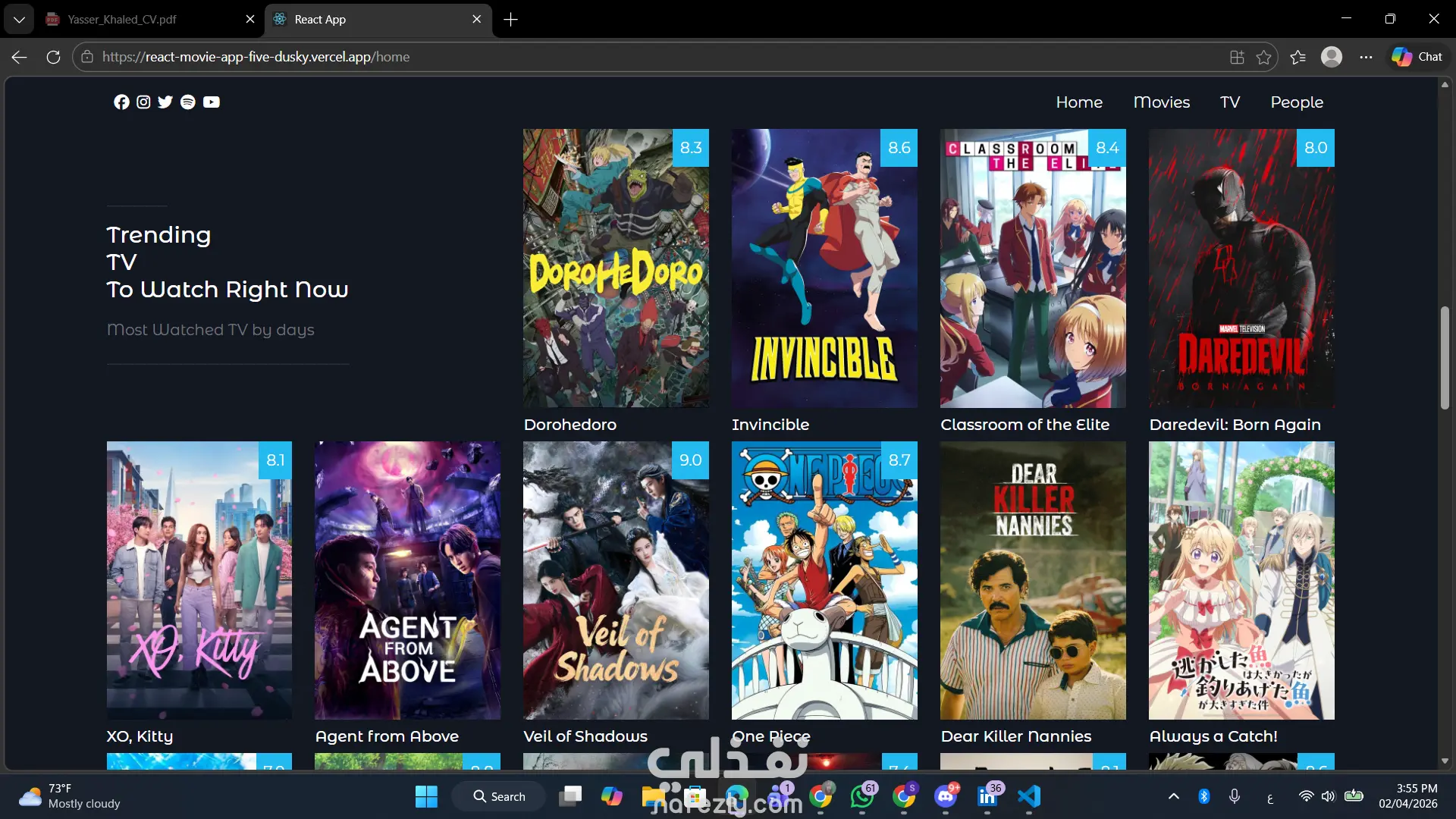Refresh the page with reload icon

(x=53, y=57)
